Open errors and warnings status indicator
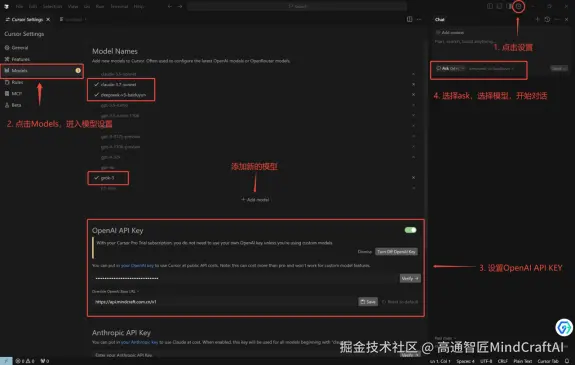The width and height of the screenshot is (575, 365). (25, 361)
